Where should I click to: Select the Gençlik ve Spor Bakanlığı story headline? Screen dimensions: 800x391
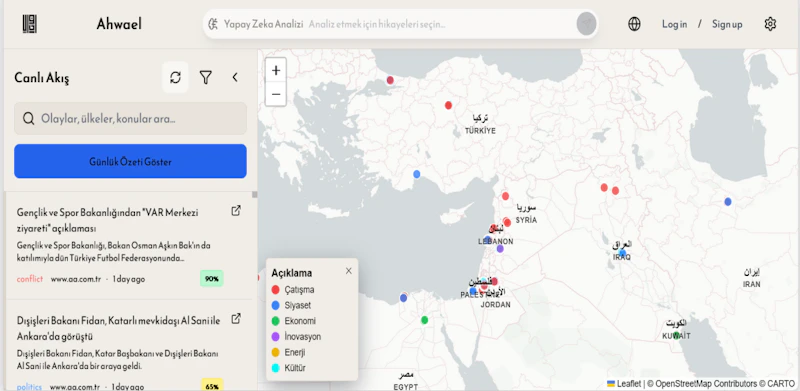108,220
